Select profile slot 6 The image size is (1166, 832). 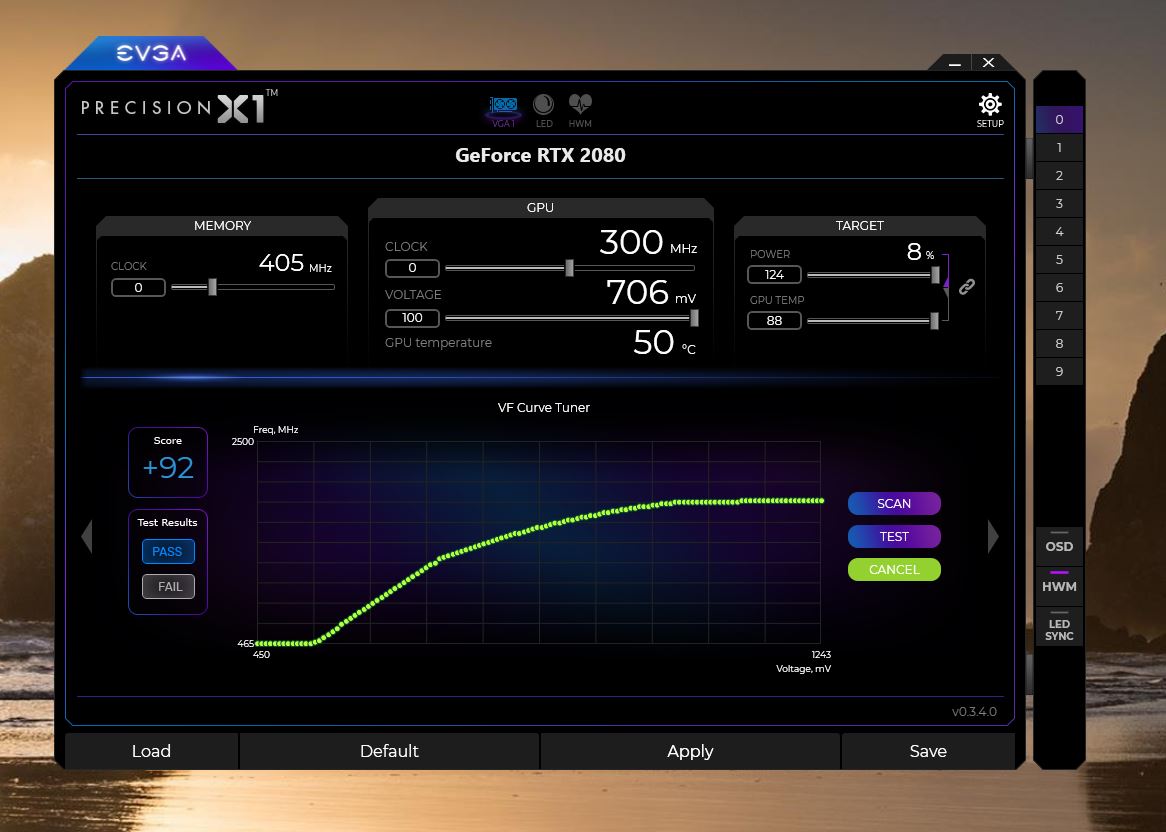[1059, 287]
